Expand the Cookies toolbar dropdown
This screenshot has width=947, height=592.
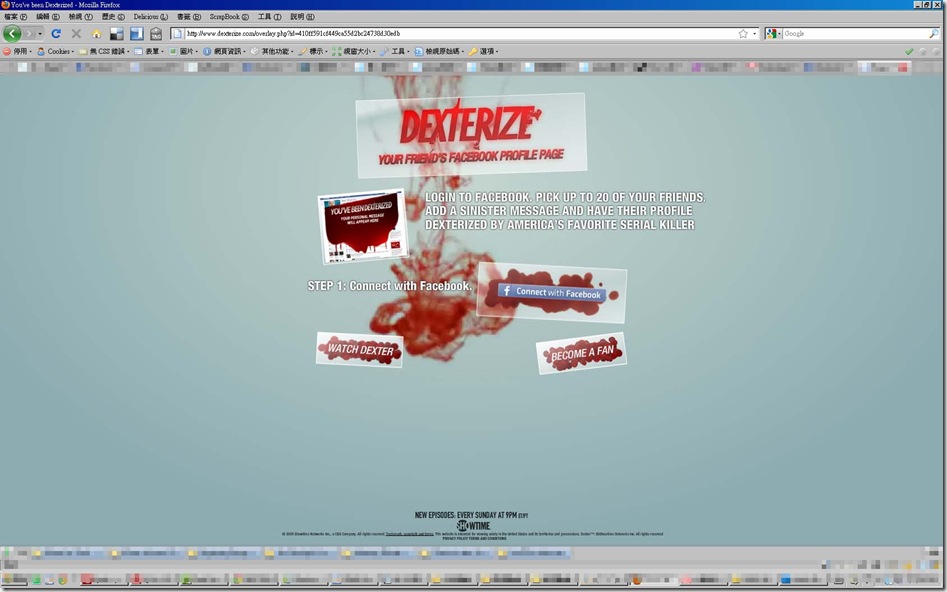pos(55,51)
